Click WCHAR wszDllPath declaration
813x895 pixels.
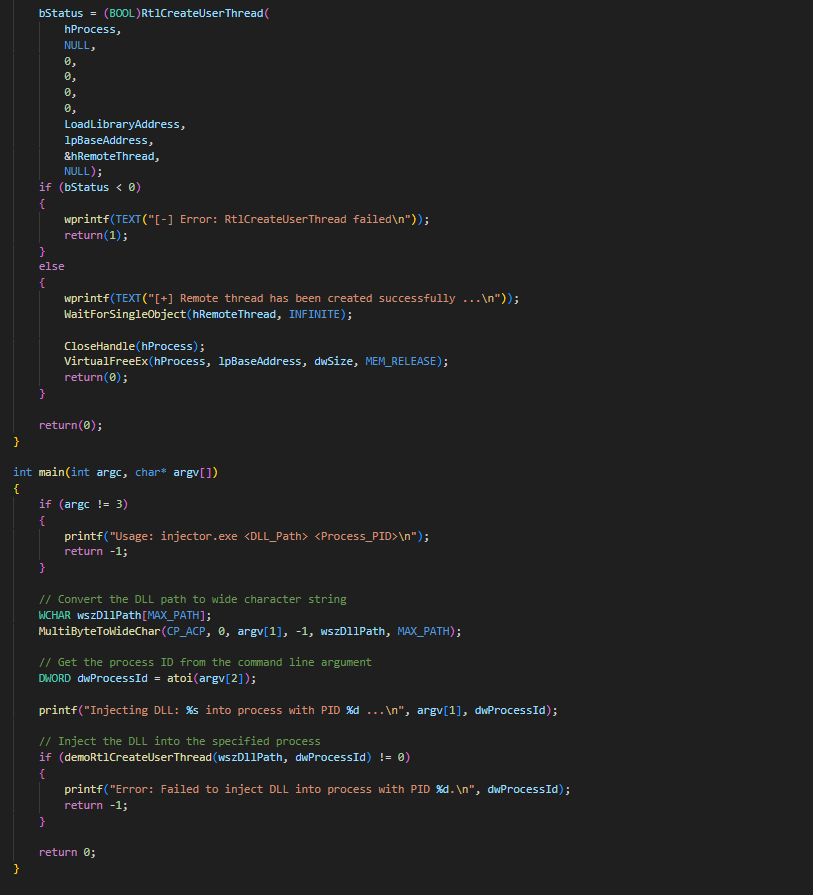pyautogui.click(x=124, y=615)
